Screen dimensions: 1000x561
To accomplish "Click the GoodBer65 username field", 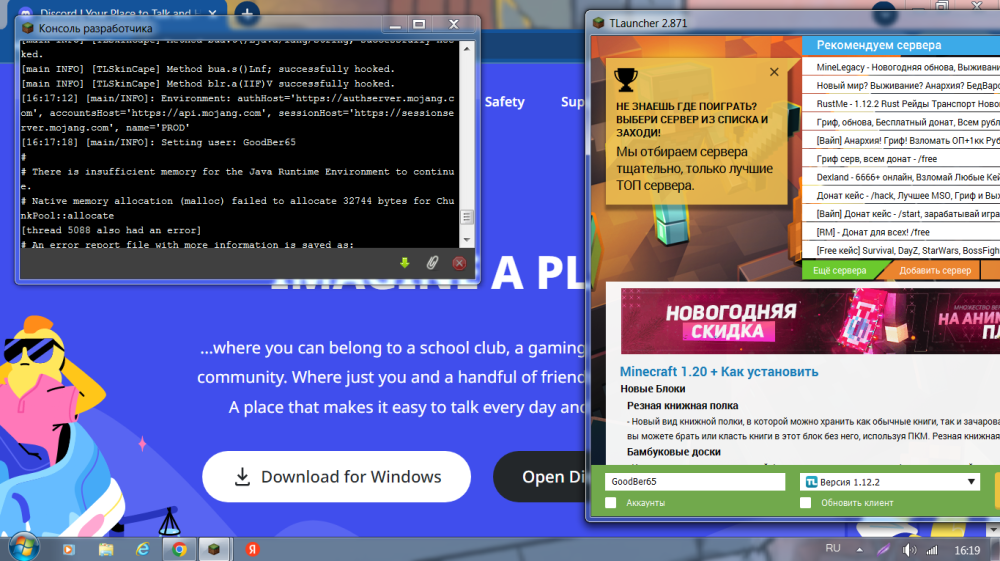I will (x=695, y=482).
